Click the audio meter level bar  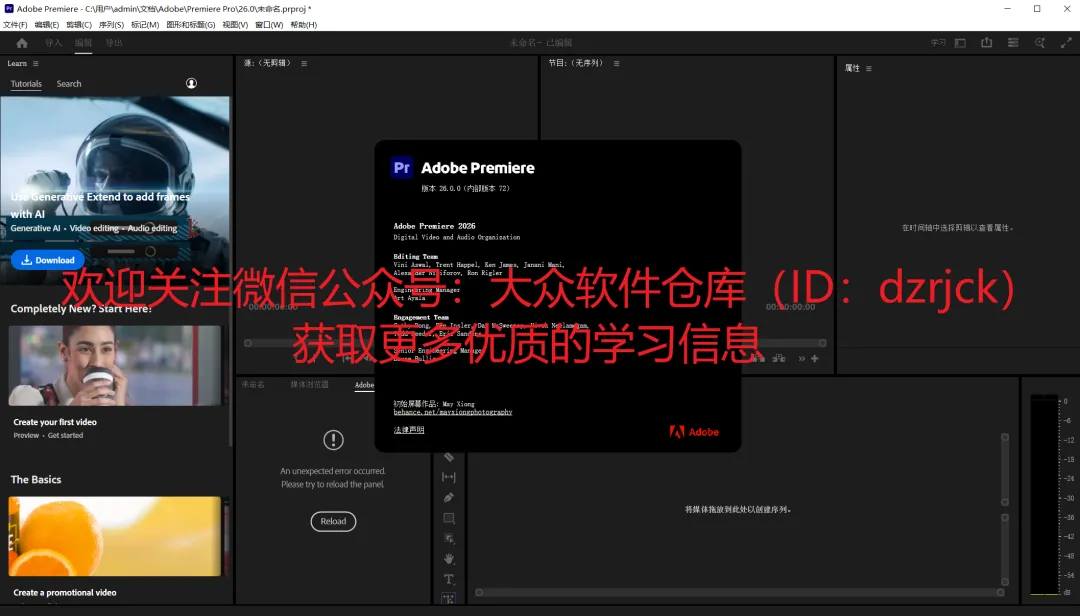click(1045, 495)
